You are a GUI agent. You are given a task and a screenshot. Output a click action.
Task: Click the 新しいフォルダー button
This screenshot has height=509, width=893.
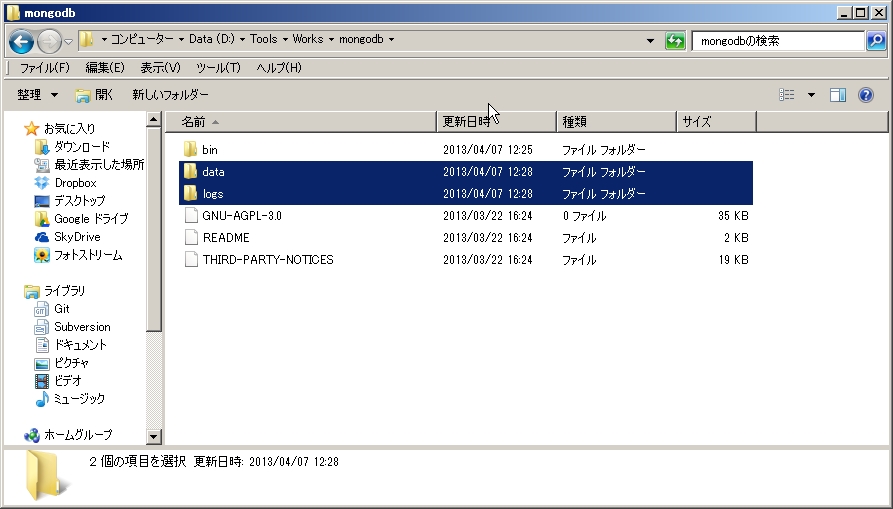[170, 95]
